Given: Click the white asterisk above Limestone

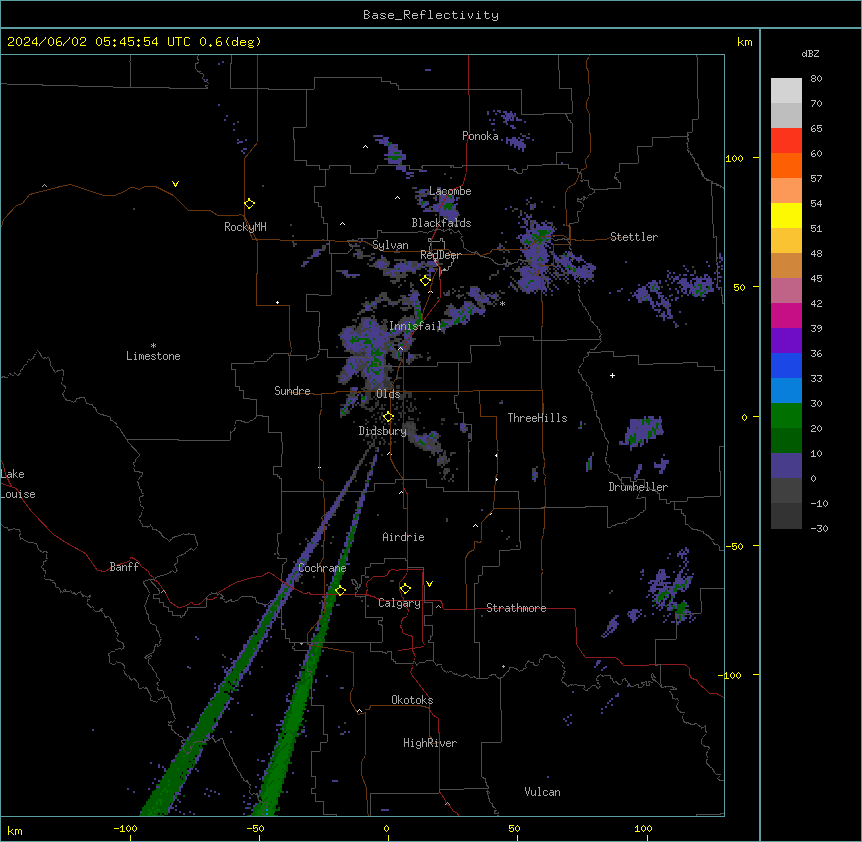Looking at the screenshot, I should coord(153,346).
